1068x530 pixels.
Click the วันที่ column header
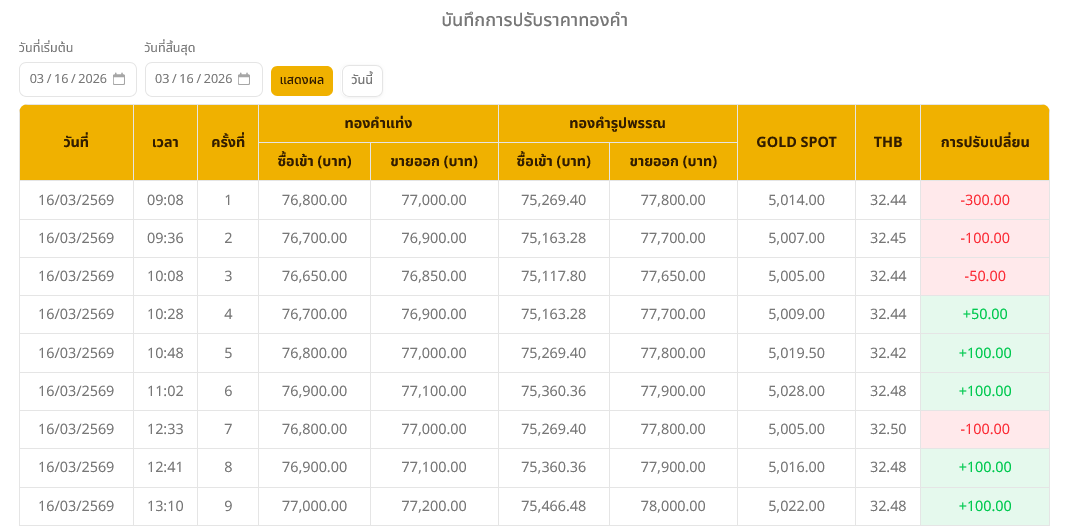76,142
